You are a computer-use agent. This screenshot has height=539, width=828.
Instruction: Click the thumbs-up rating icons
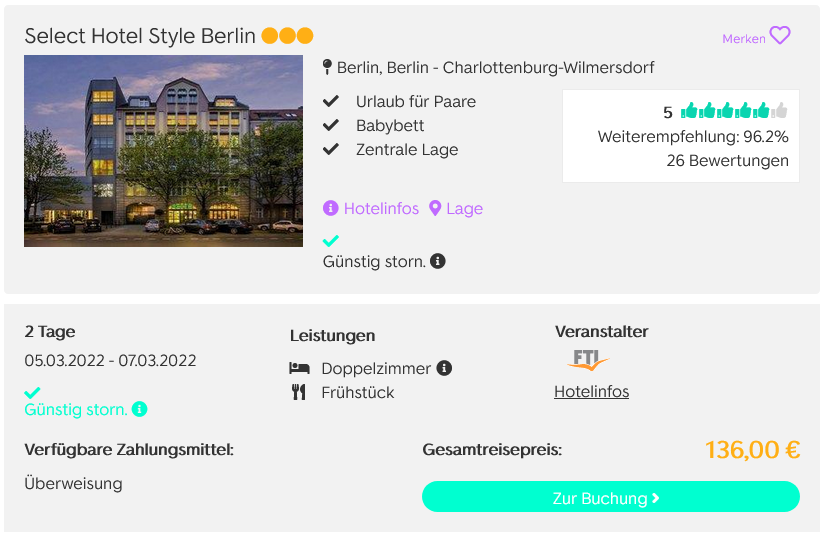tap(734, 111)
